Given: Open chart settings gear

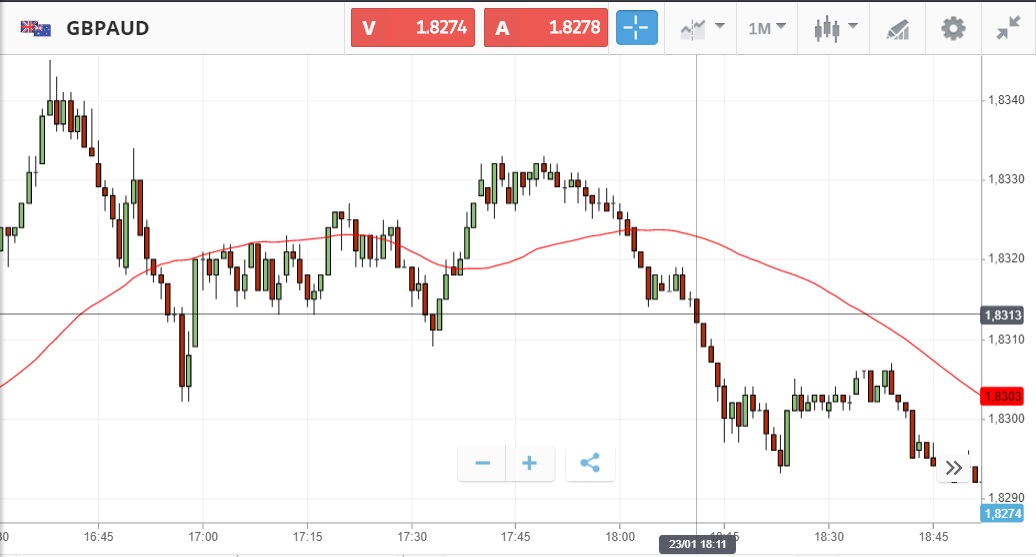Looking at the screenshot, I should pos(953,28).
